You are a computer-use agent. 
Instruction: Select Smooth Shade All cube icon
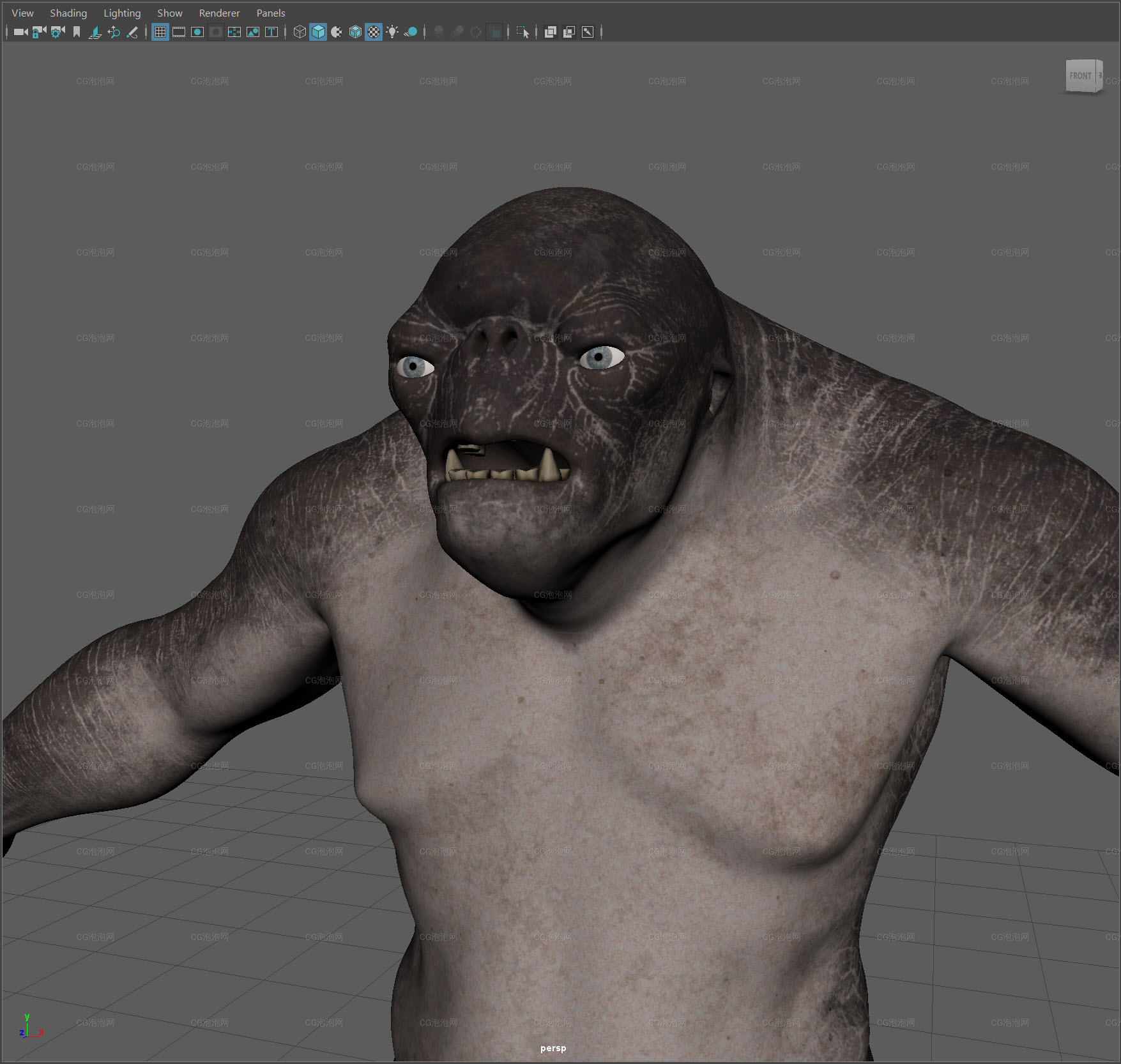click(318, 32)
